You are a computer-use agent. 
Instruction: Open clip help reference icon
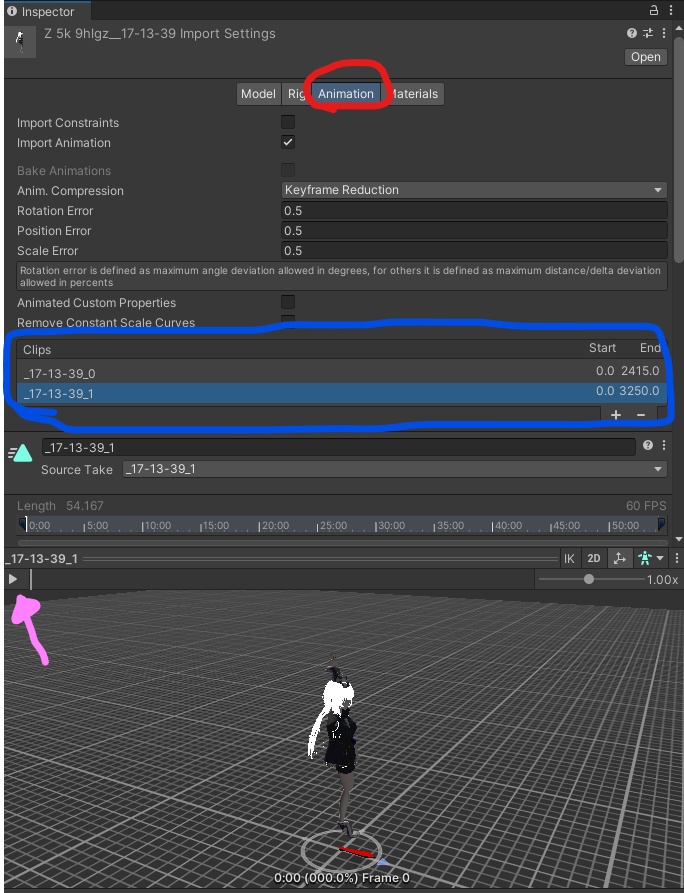pyautogui.click(x=648, y=445)
